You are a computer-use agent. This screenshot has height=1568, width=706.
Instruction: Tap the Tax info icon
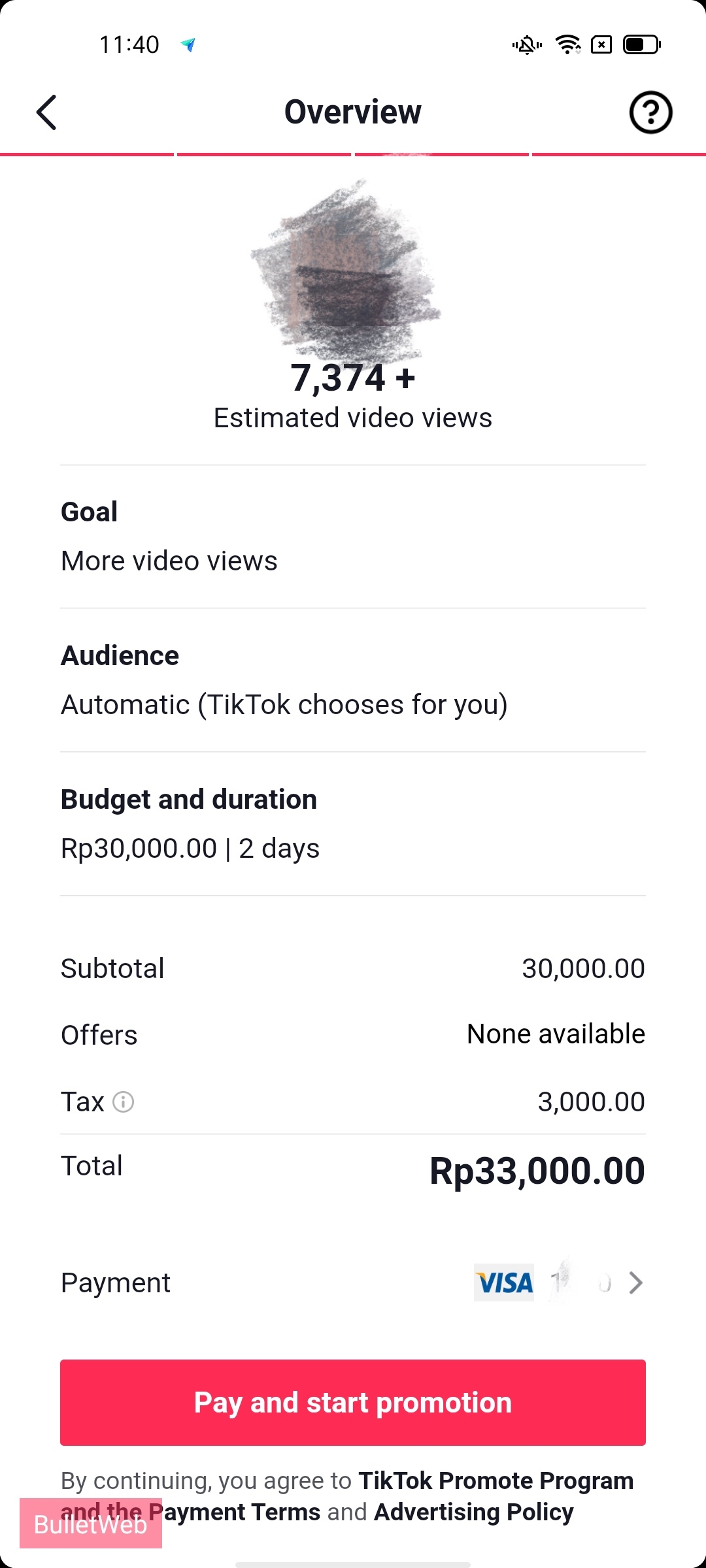(124, 1102)
